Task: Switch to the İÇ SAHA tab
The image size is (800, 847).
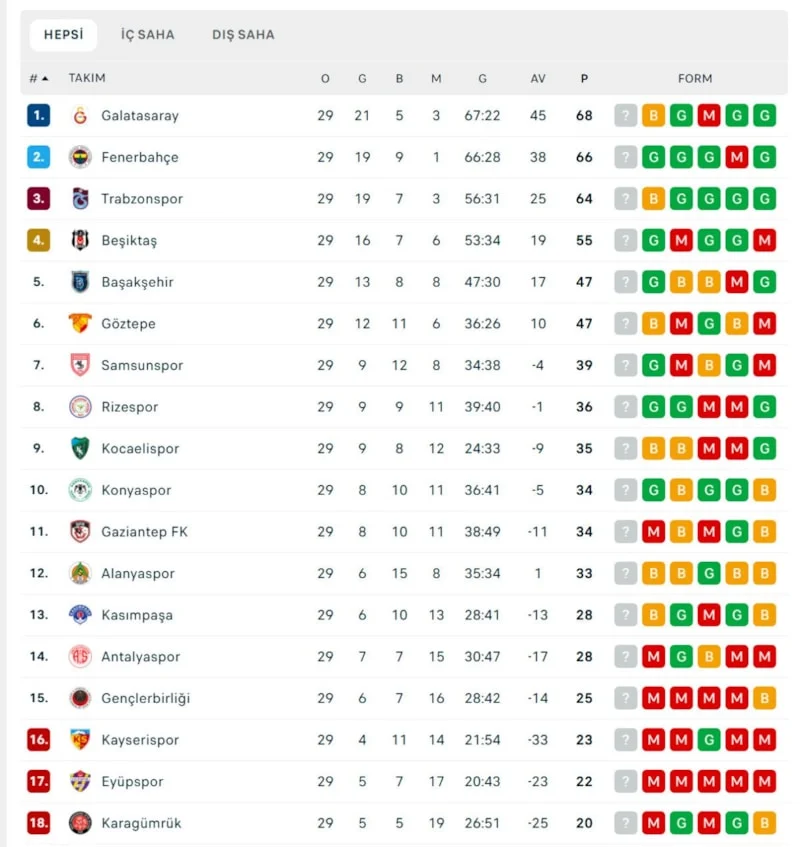Action: click(148, 35)
